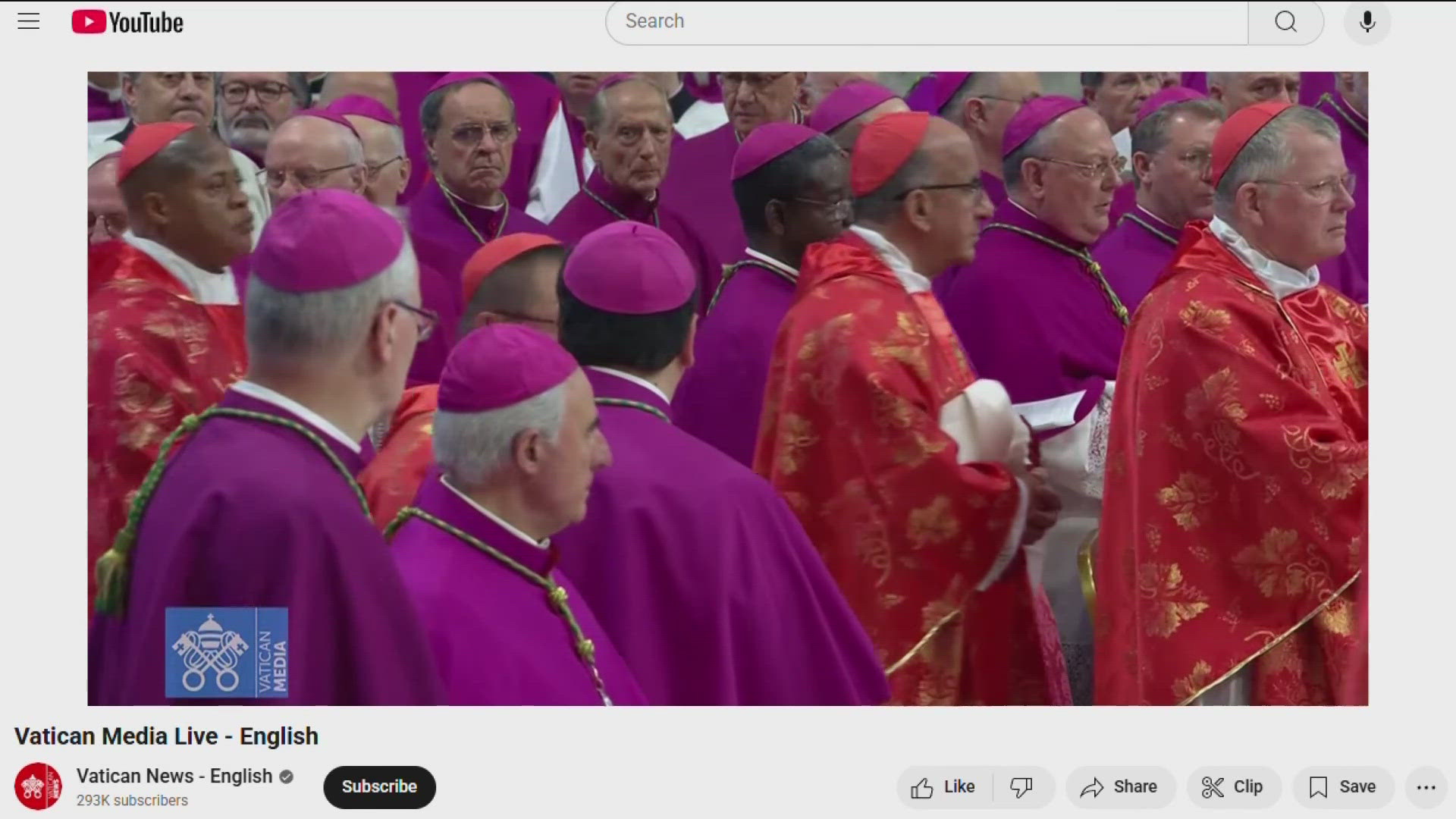The width and height of the screenshot is (1456, 819).
Task: Open the Vatican News - English channel name
Action: click(174, 776)
